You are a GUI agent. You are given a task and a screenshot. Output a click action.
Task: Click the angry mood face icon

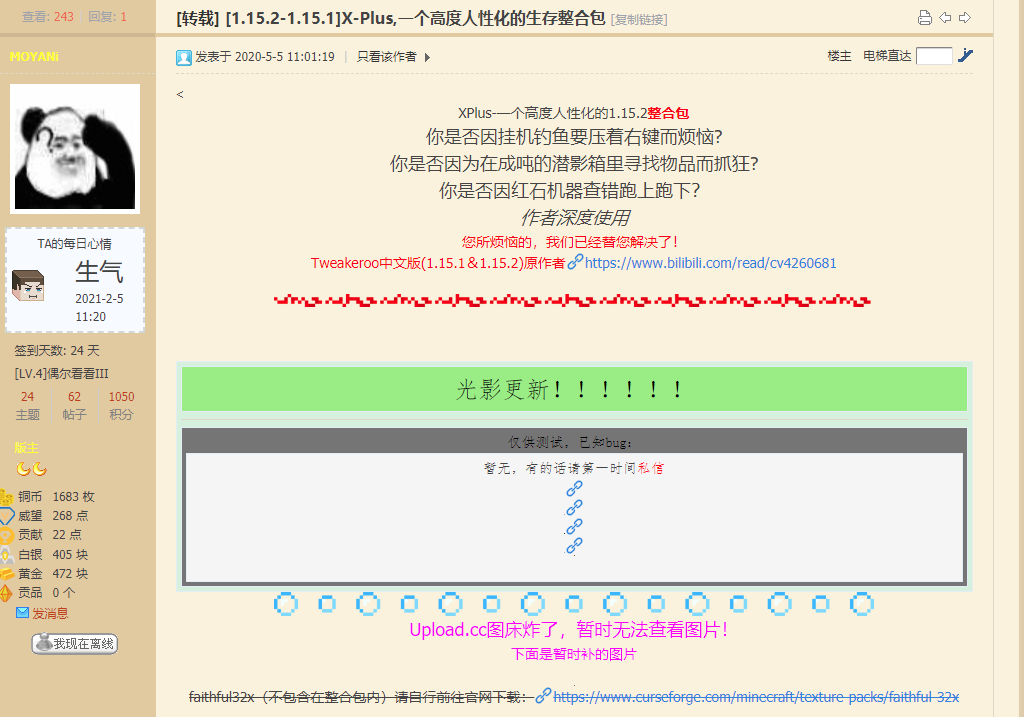29,286
